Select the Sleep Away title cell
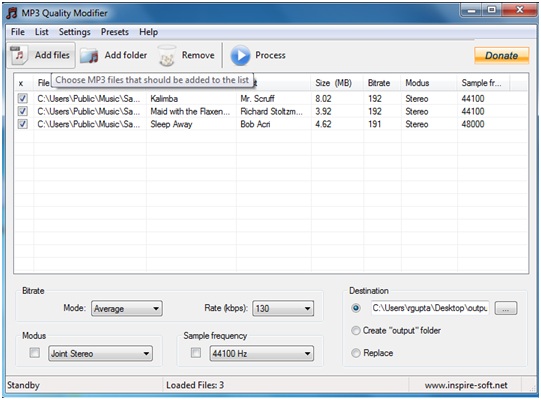This screenshot has width=541, height=400. (171, 124)
